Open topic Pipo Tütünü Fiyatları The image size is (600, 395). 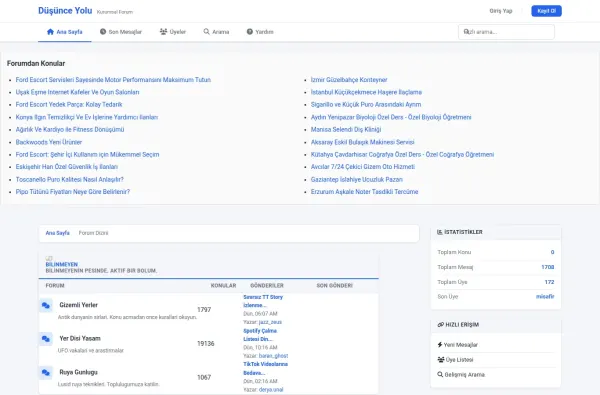(x=73, y=191)
